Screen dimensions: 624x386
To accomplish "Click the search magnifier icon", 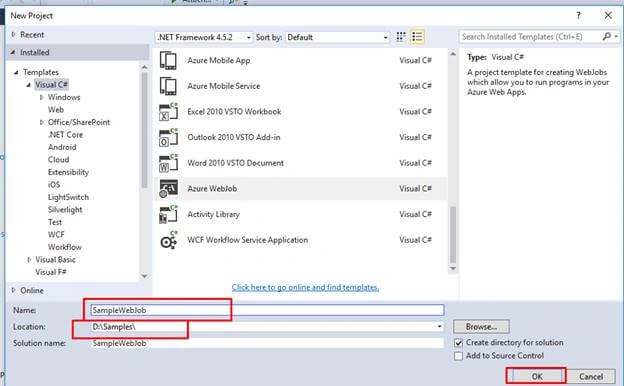I will [x=606, y=37].
